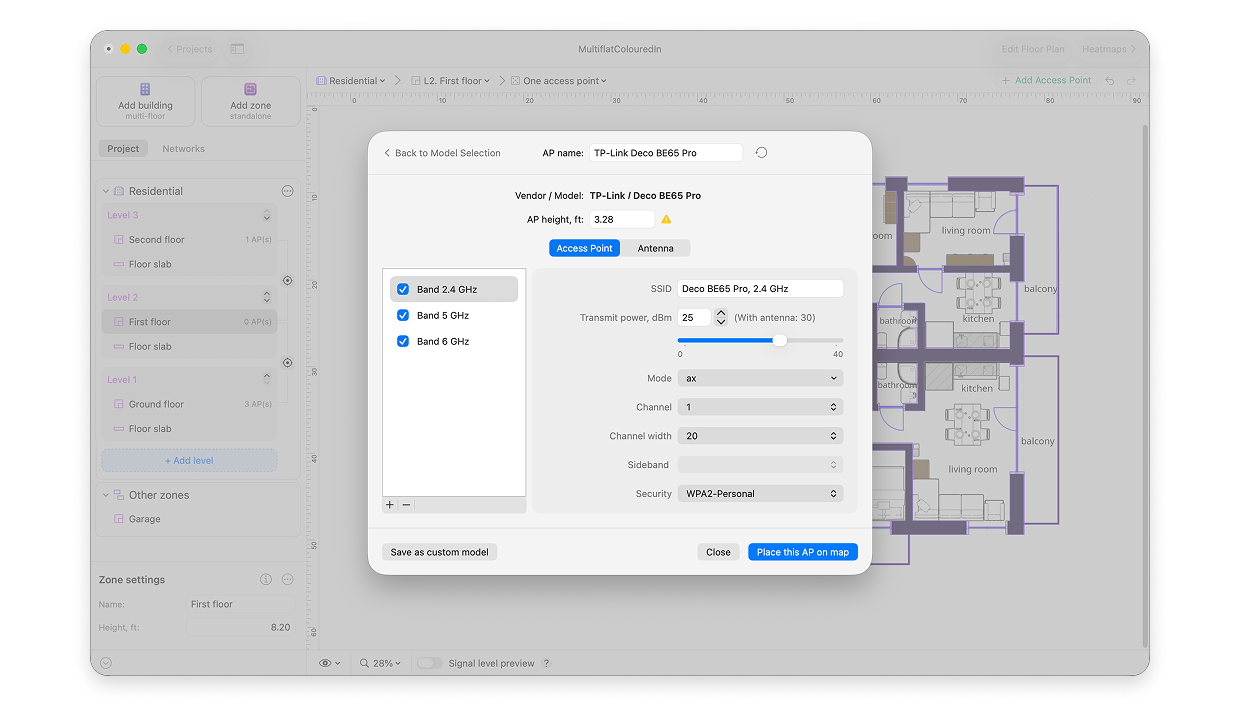Toggle Band 2.4 GHz checkbox
The height and width of the screenshot is (708, 1240).
click(x=403, y=289)
